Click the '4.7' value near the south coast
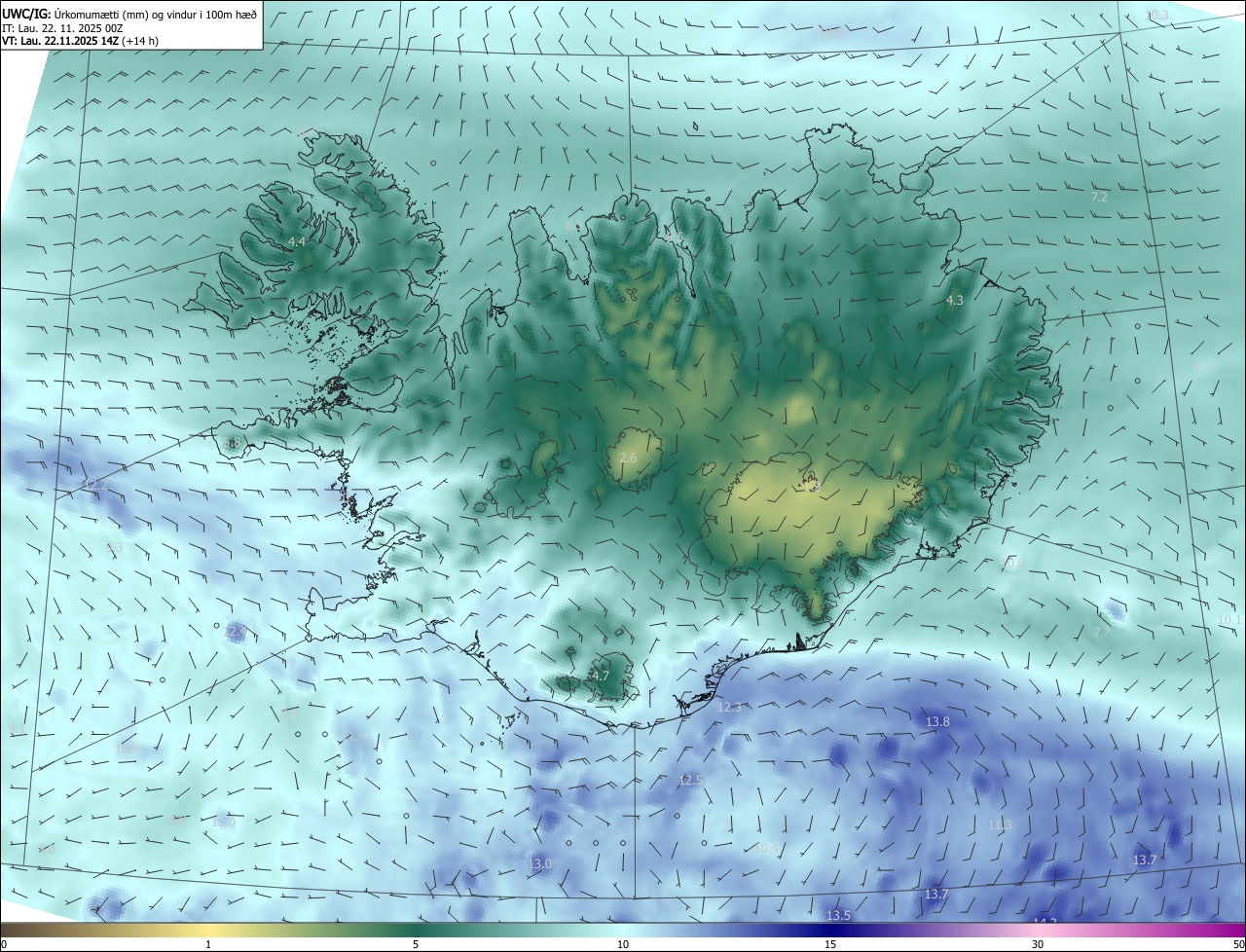Image resolution: width=1246 pixels, height=952 pixels. pyautogui.click(x=601, y=676)
